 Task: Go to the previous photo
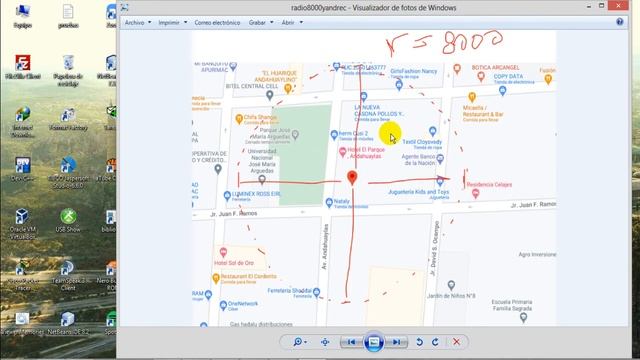pyautogui.click(x=351, y=342)
